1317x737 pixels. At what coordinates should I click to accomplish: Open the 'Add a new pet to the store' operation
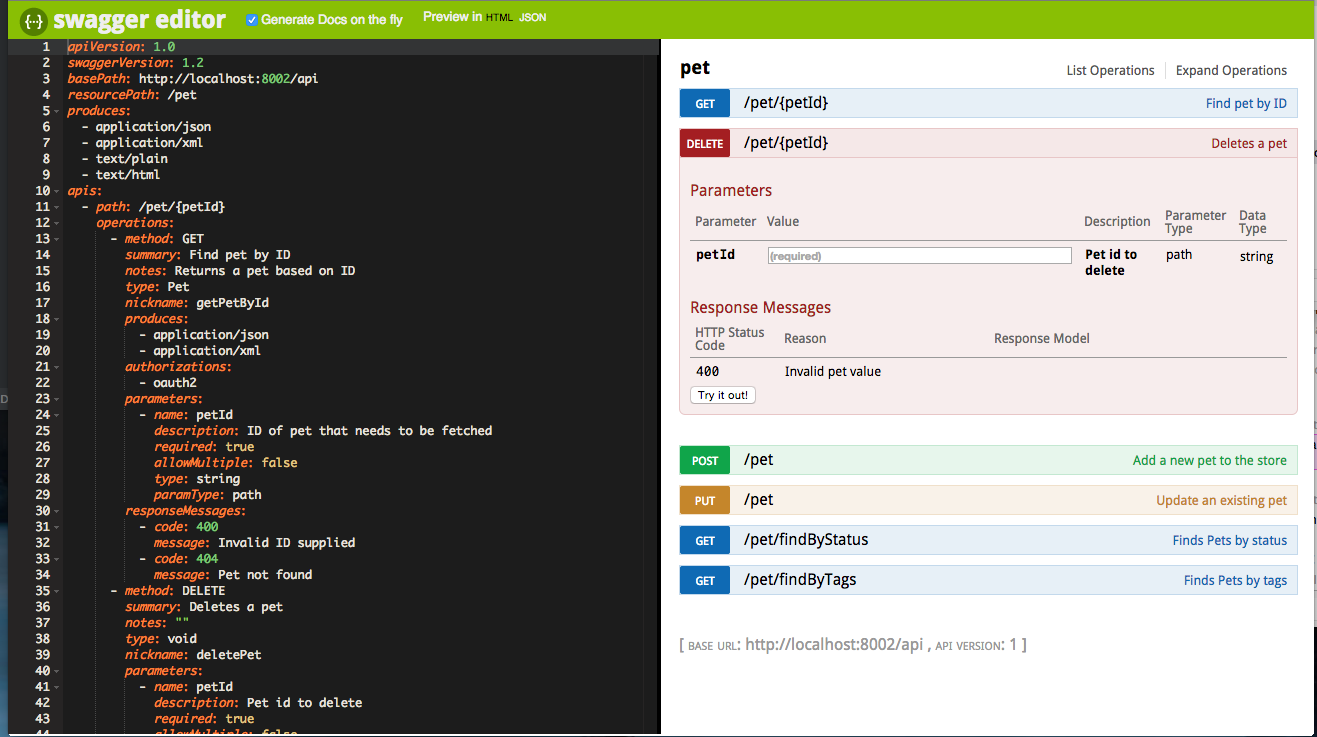(x=1209, y=460)
